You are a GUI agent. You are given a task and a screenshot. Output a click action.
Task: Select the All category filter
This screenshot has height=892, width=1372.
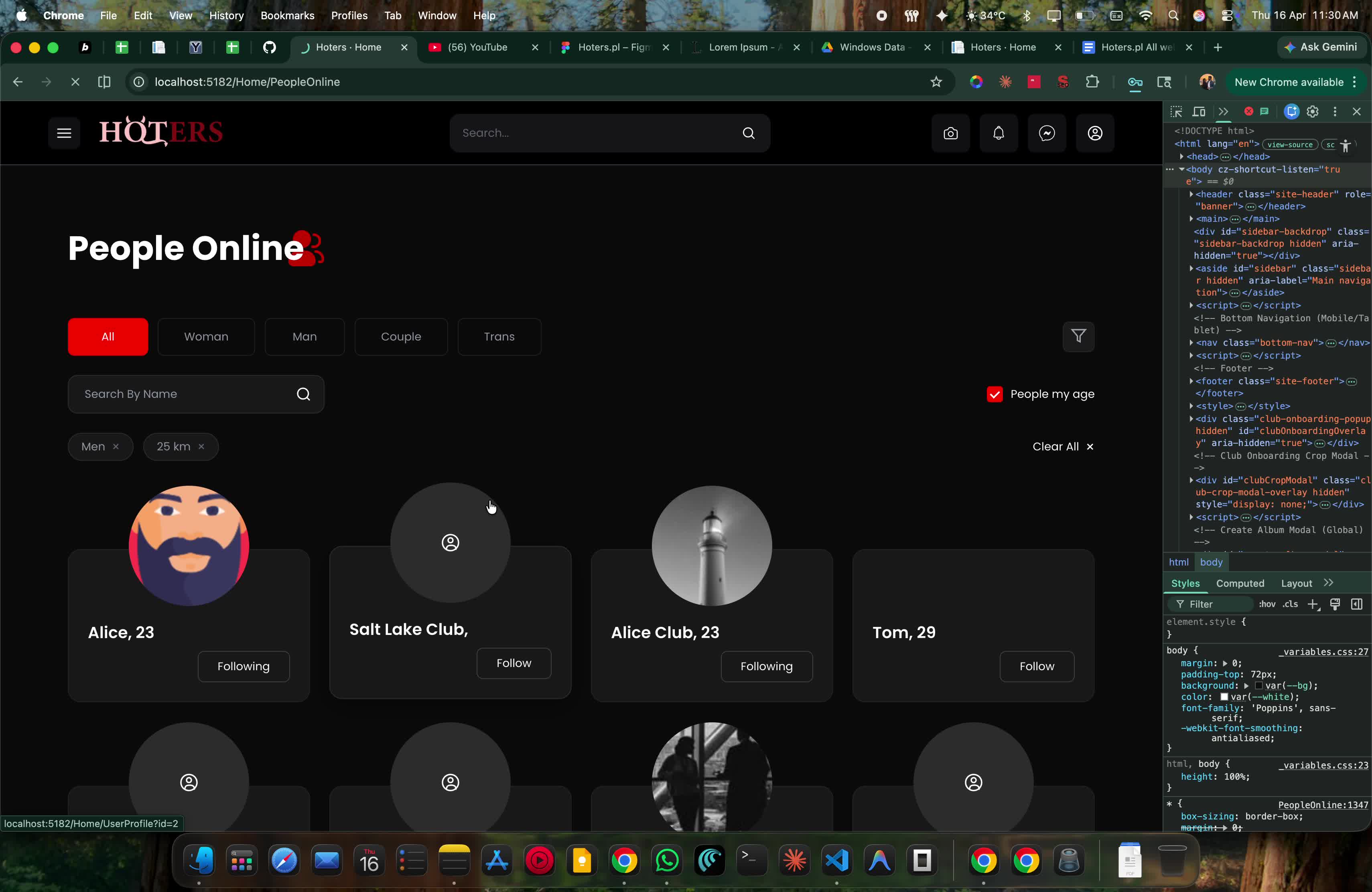[108, 337]
